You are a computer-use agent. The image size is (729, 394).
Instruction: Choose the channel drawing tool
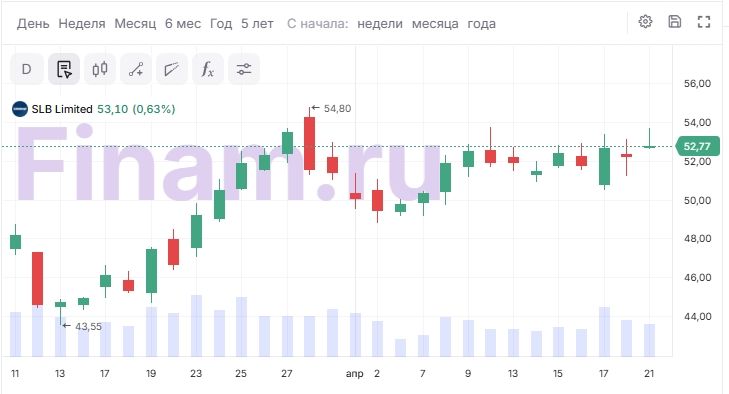[172, 69]
